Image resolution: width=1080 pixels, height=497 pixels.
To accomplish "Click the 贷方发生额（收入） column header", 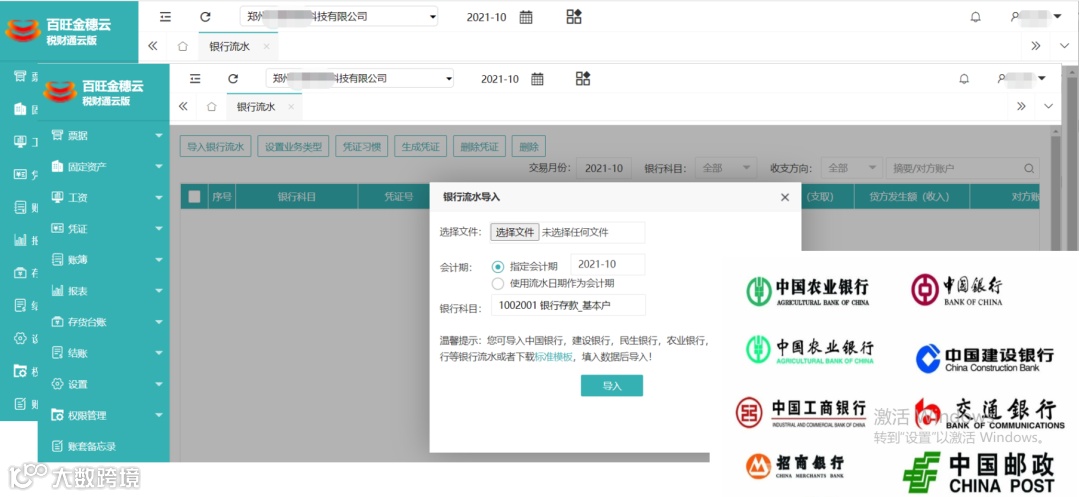I will pyautogui.click(x=911, y=196).
